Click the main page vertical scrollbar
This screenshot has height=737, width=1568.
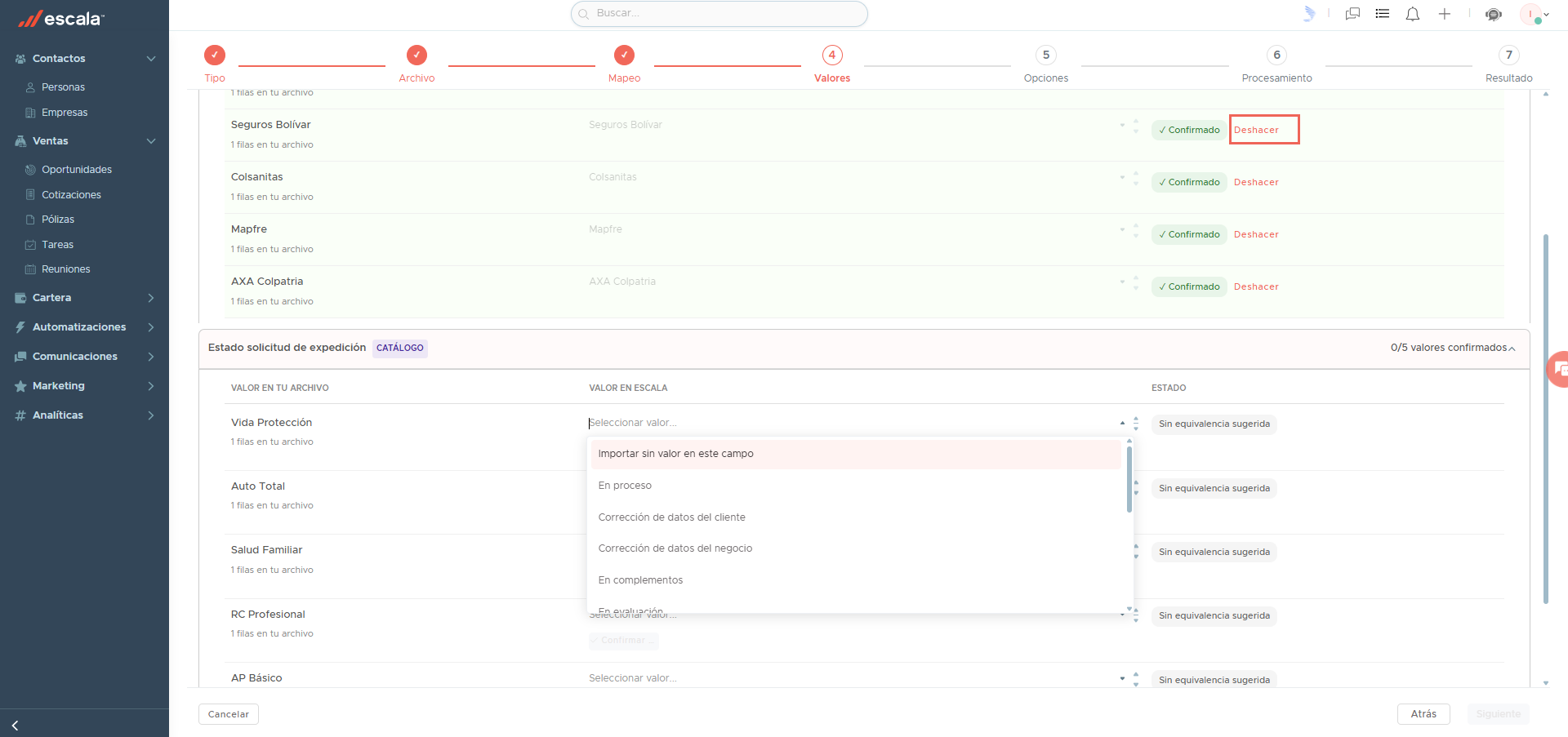1546,420
